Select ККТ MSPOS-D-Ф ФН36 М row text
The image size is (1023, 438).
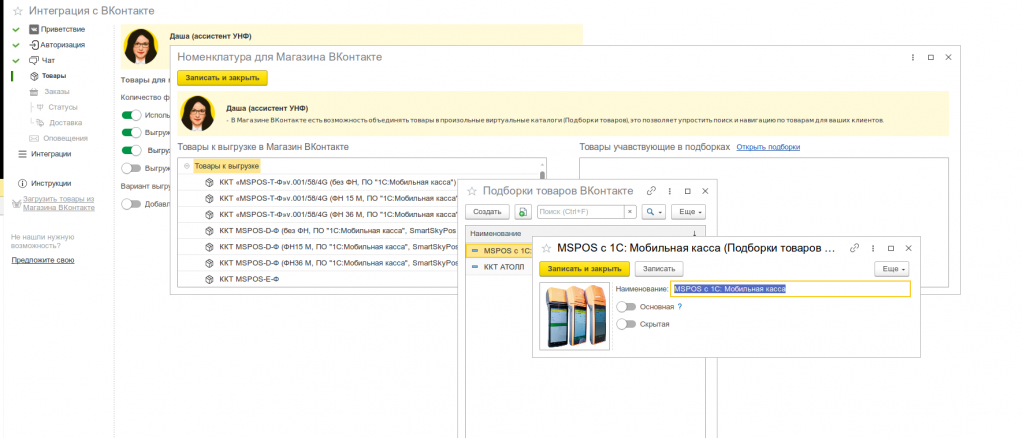point(339,263)
